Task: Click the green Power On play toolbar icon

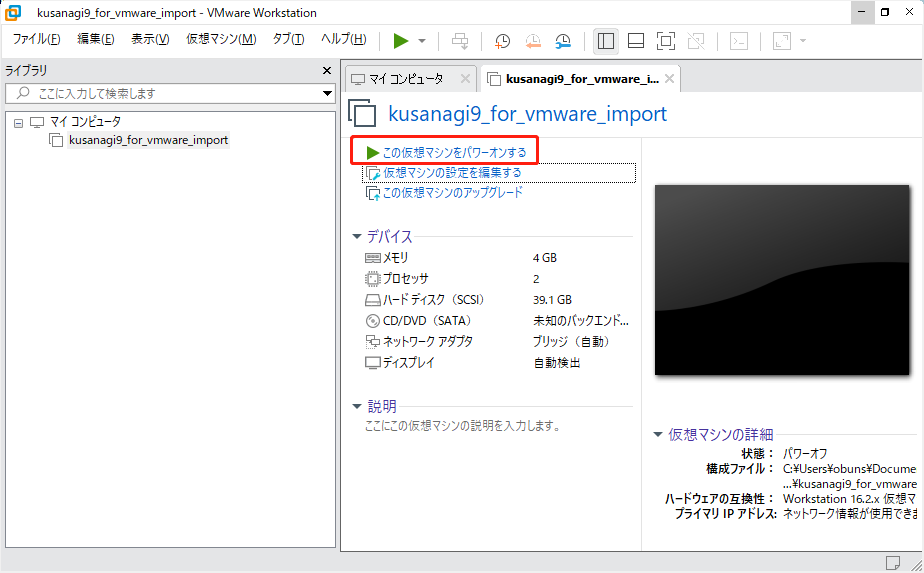Action: pyautogui.click(x=401, y=41)
